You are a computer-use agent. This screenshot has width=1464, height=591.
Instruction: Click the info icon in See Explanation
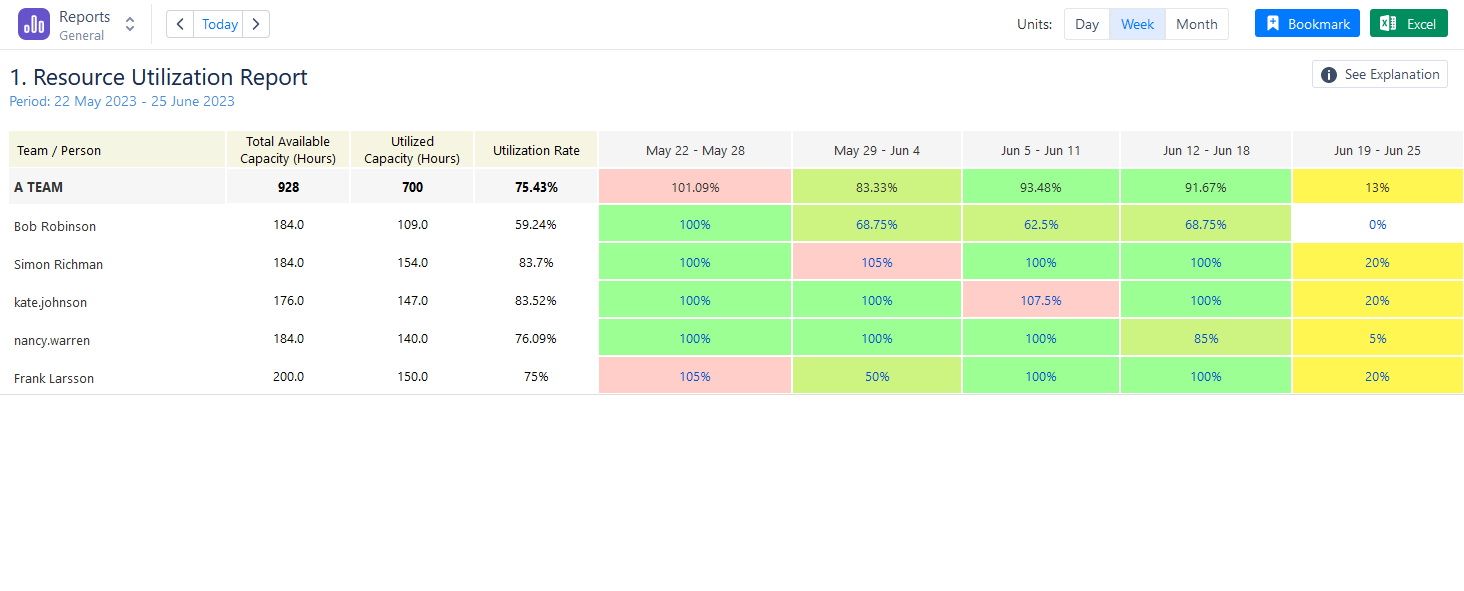point(1329,75)
